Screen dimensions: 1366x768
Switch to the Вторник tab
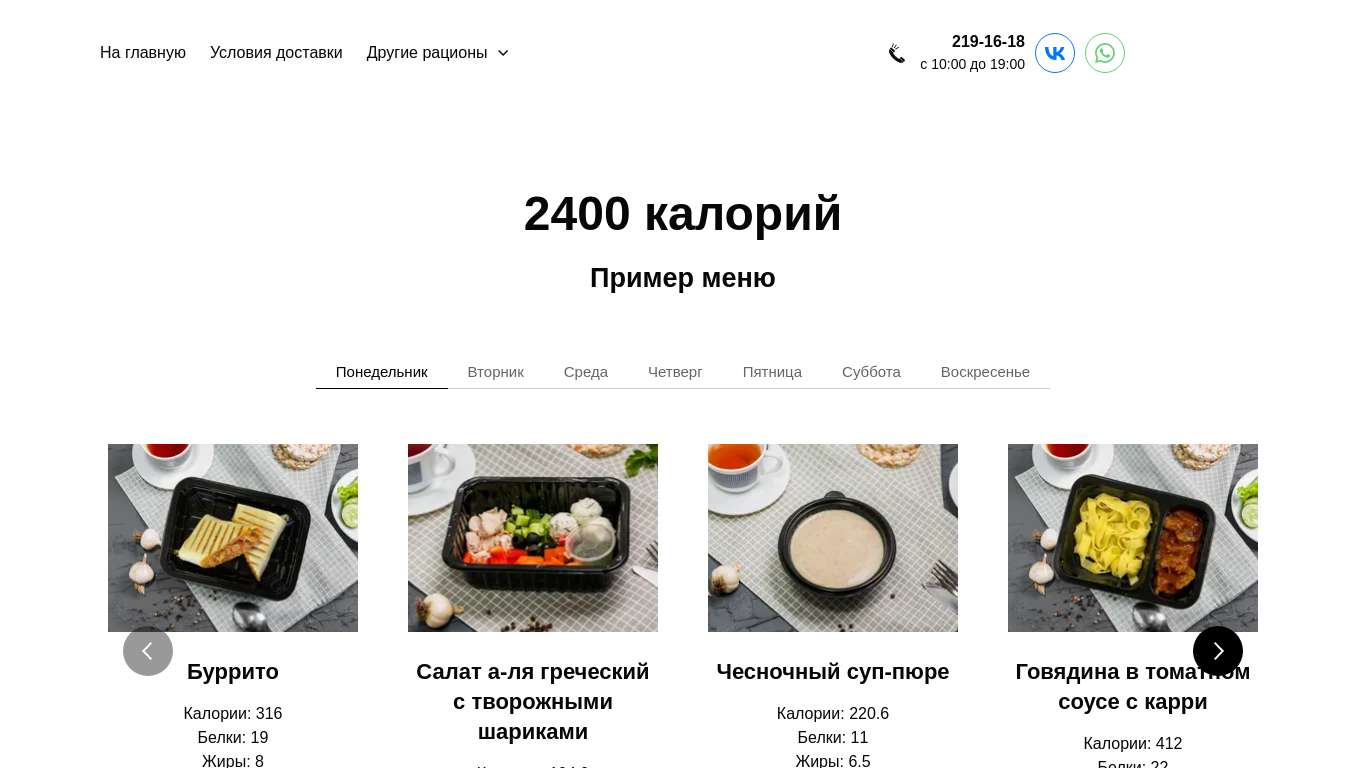(x=496, y=372)
